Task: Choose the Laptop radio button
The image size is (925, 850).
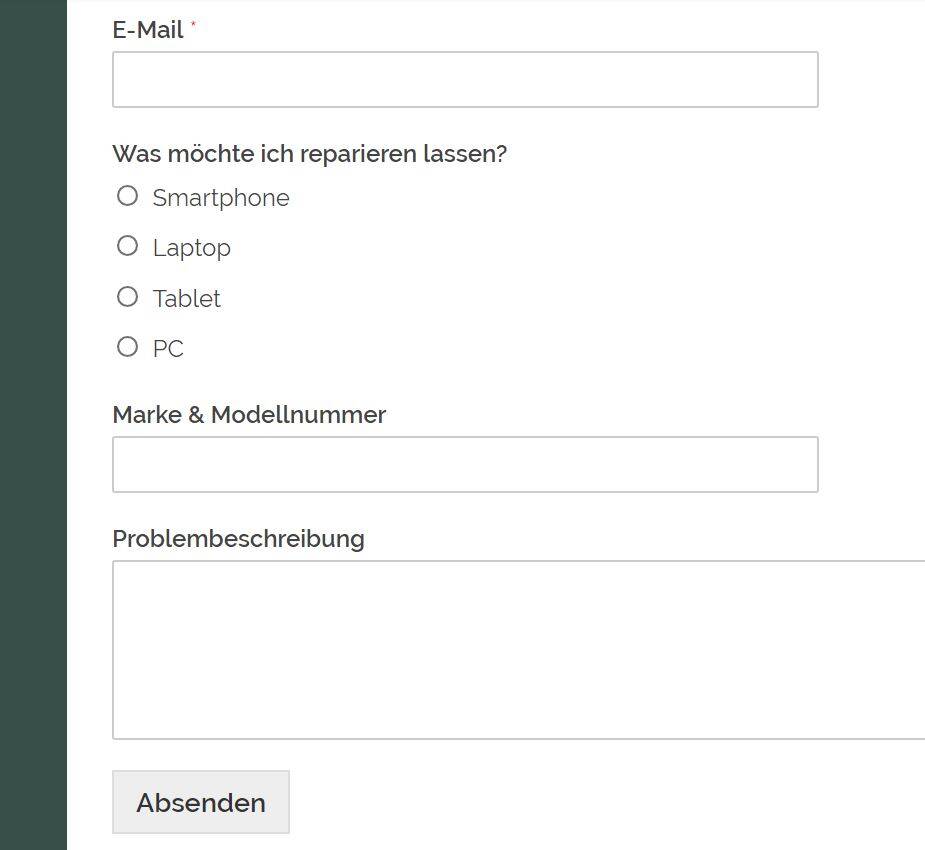Action: 127,246
